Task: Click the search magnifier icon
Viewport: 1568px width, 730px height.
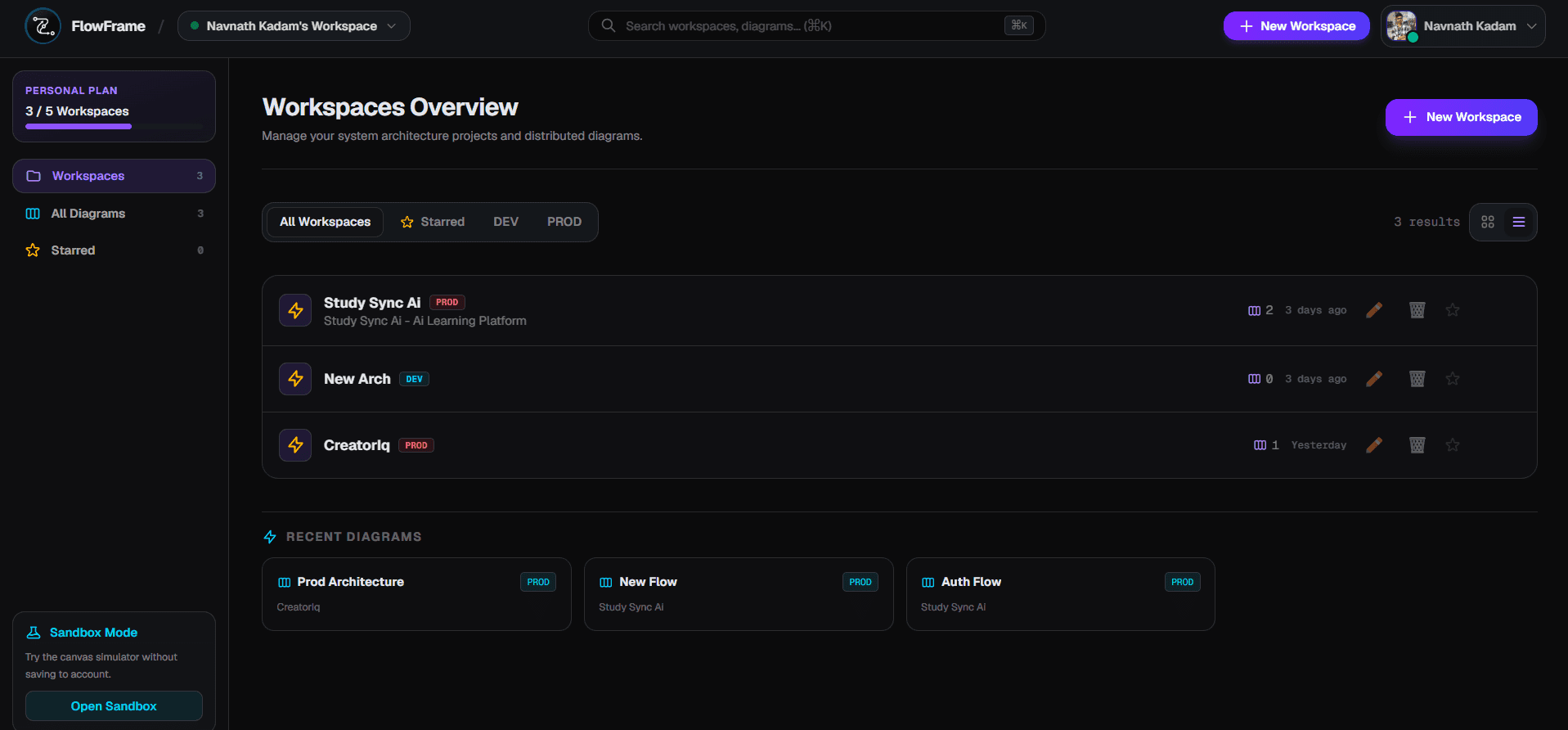Action: (609, 25)
